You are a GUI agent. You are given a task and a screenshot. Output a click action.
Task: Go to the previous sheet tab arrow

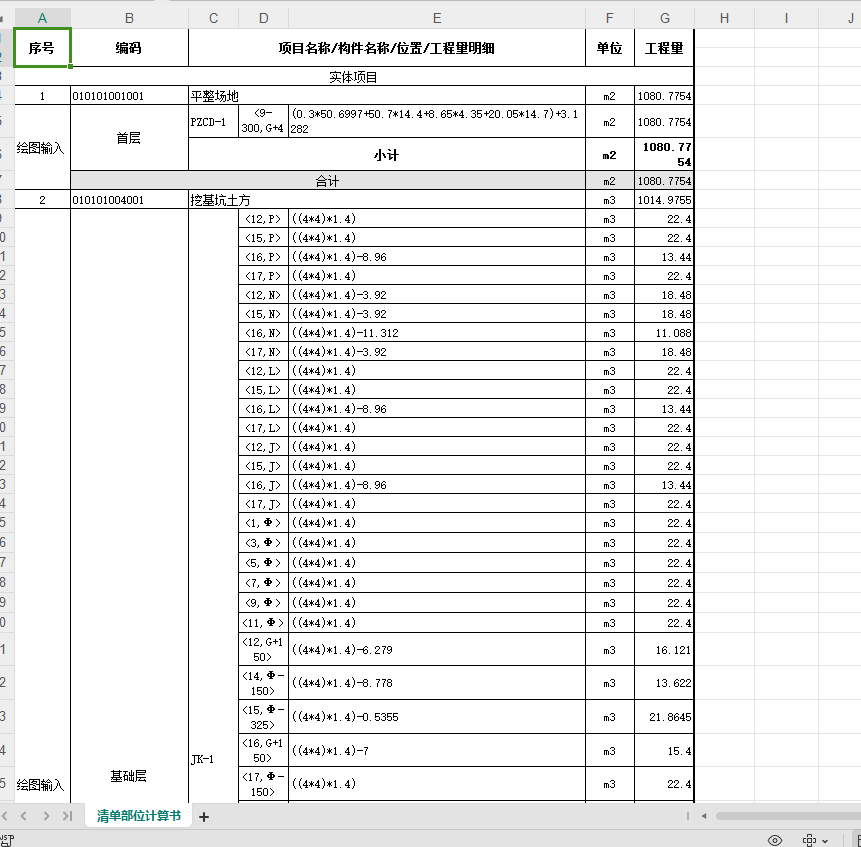point(24,816)
